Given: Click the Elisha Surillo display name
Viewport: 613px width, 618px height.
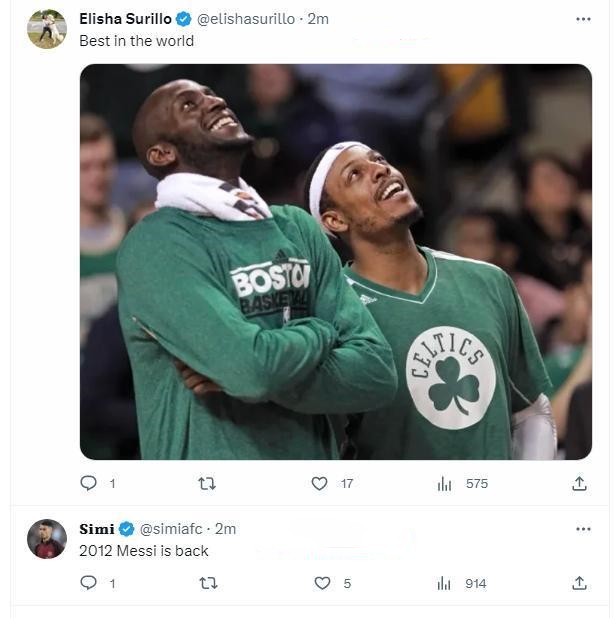Looking at the screenshot, I should pos(125,19).
